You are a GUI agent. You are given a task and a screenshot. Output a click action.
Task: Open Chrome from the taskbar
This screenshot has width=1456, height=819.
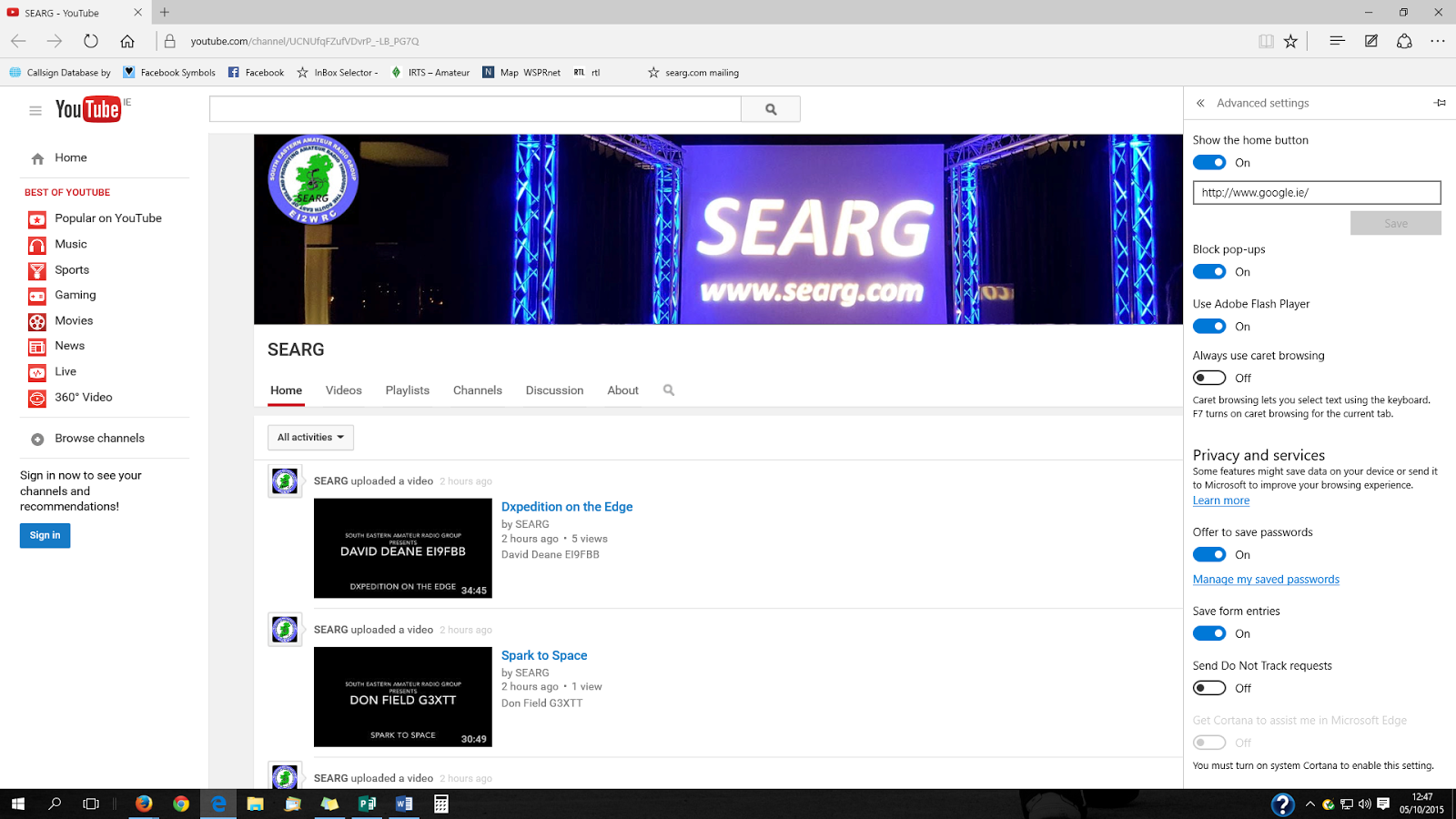[181, 804]
